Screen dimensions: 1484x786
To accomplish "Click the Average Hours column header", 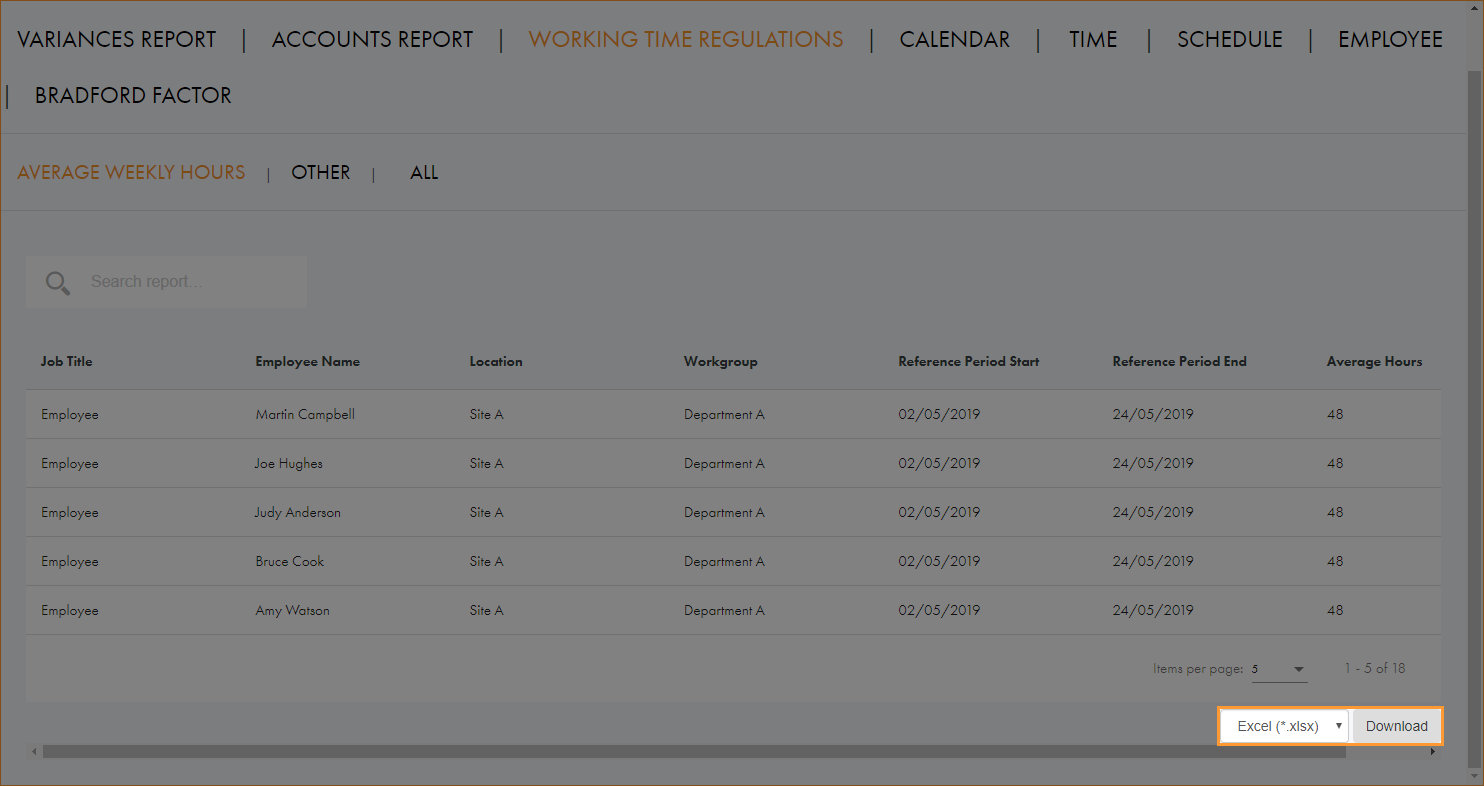I will 1373,362.
